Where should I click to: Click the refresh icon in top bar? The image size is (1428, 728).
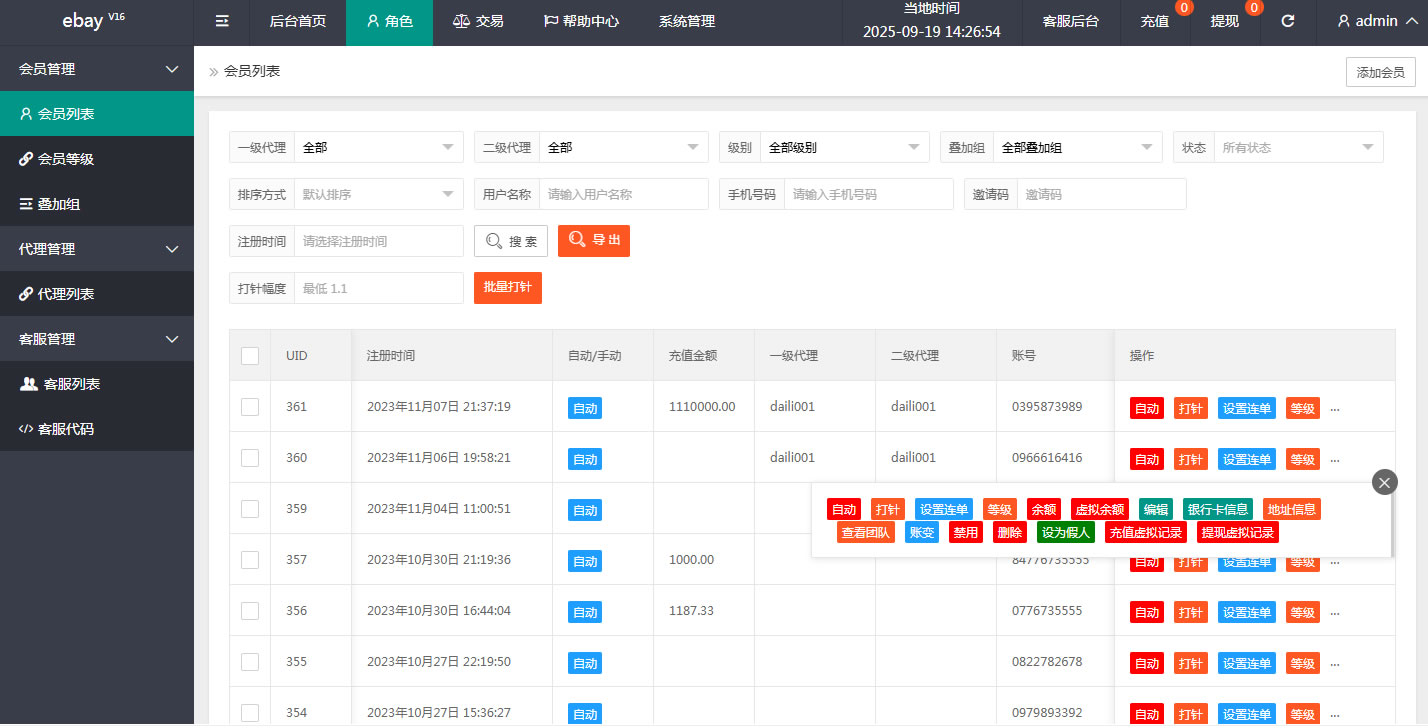click(1288, 21)
